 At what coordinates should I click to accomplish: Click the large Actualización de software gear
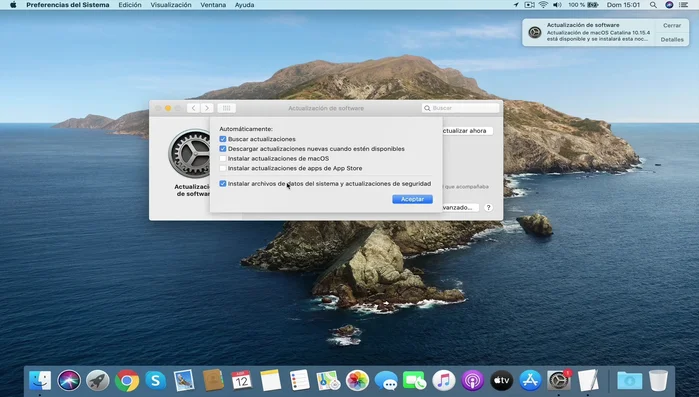click(190, 154)
